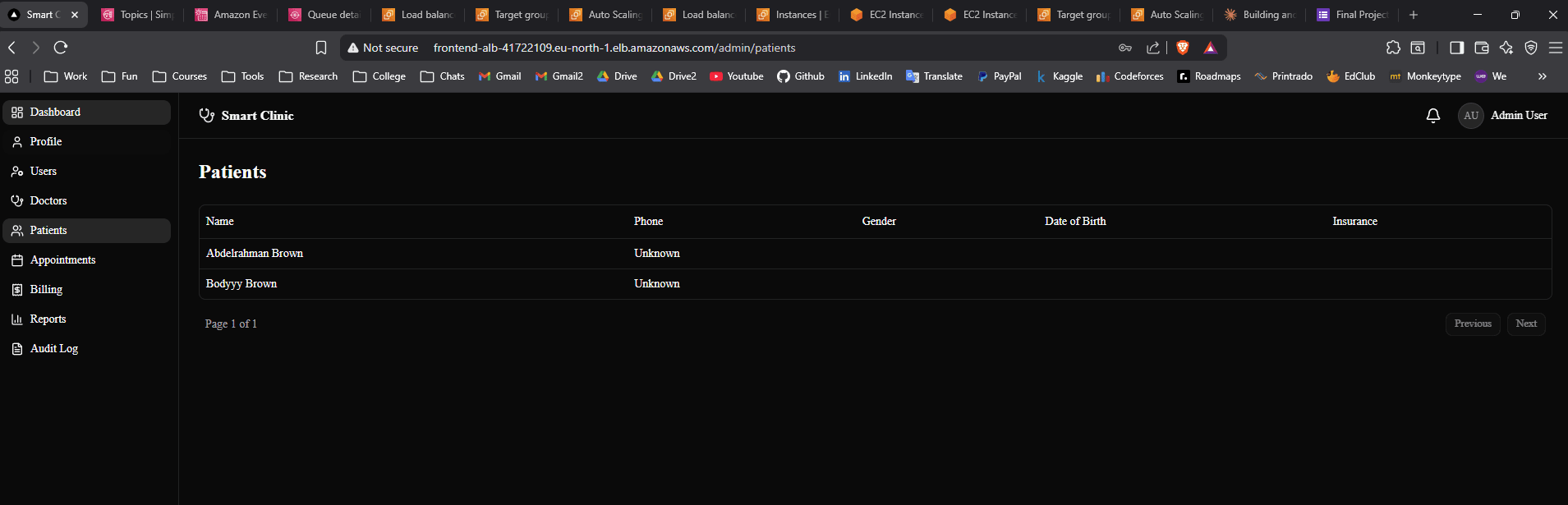The height and width of the screenshot is (505, 1568).
Task: Open the VPN shield icon
Action: click(x=1531, y=48)
